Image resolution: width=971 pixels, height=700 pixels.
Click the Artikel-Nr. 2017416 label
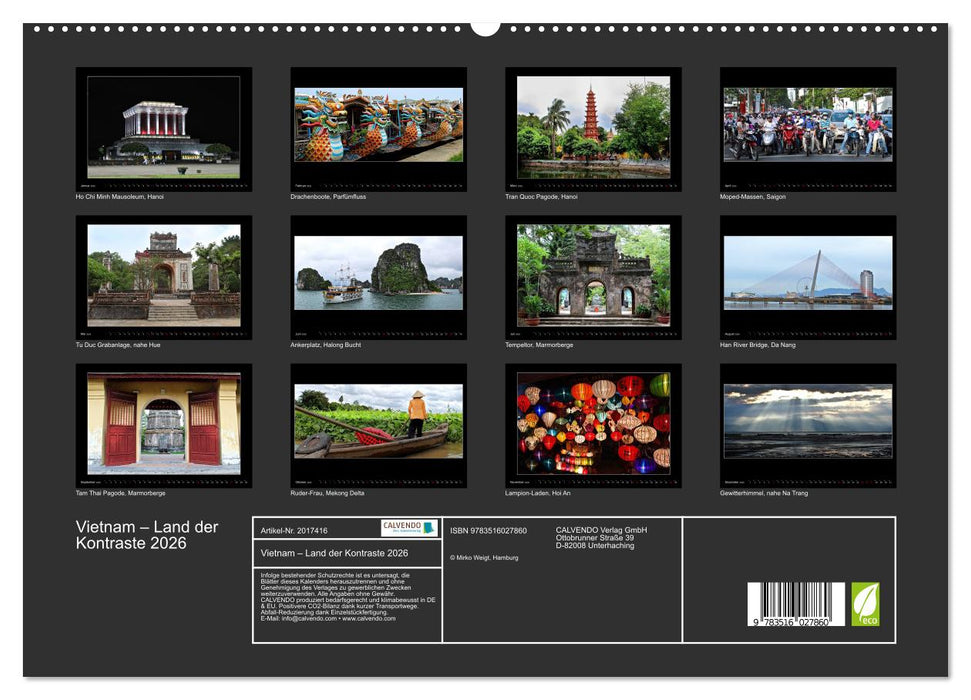click(294, 531)
